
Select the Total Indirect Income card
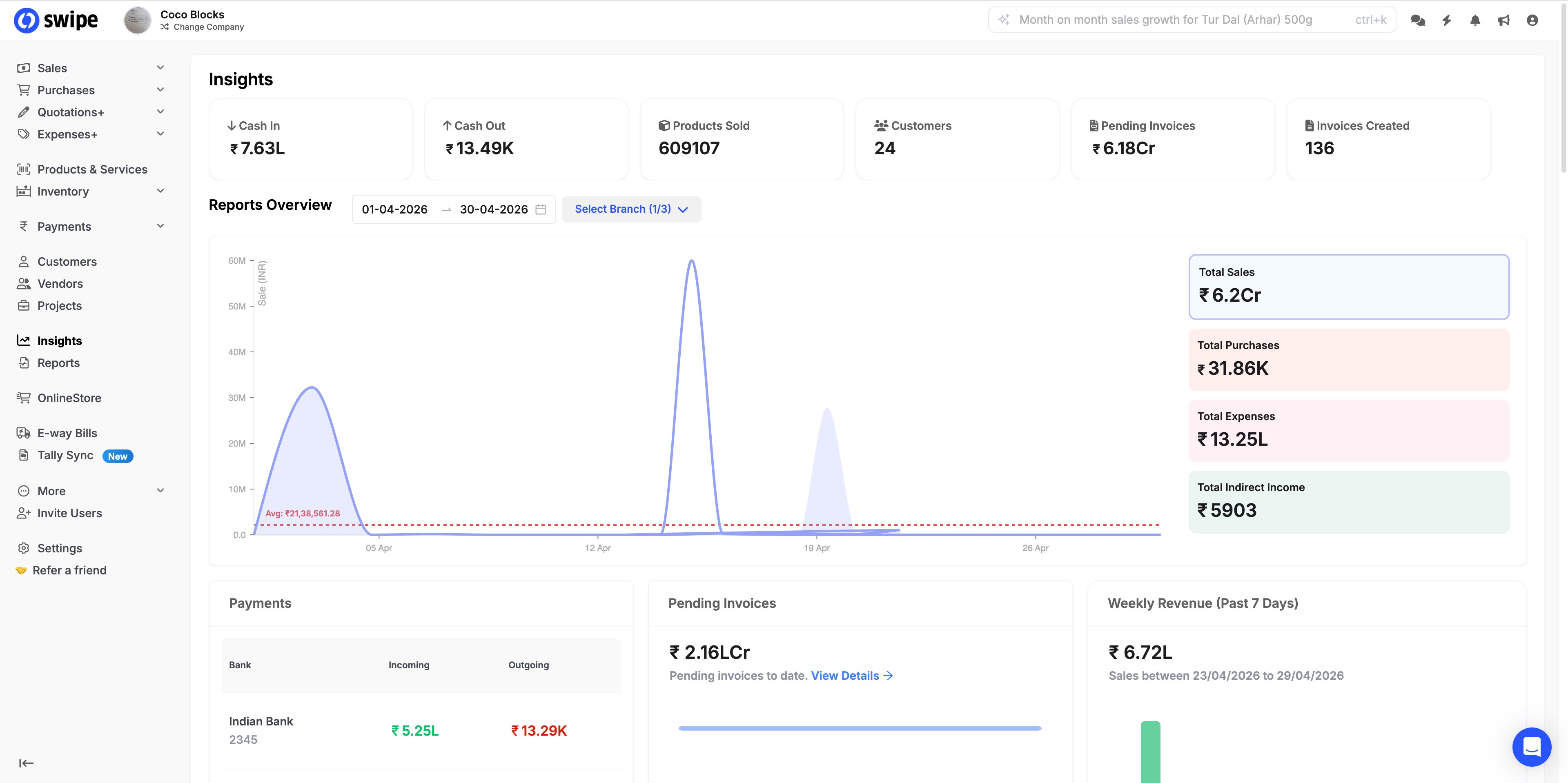(1349, 502)
